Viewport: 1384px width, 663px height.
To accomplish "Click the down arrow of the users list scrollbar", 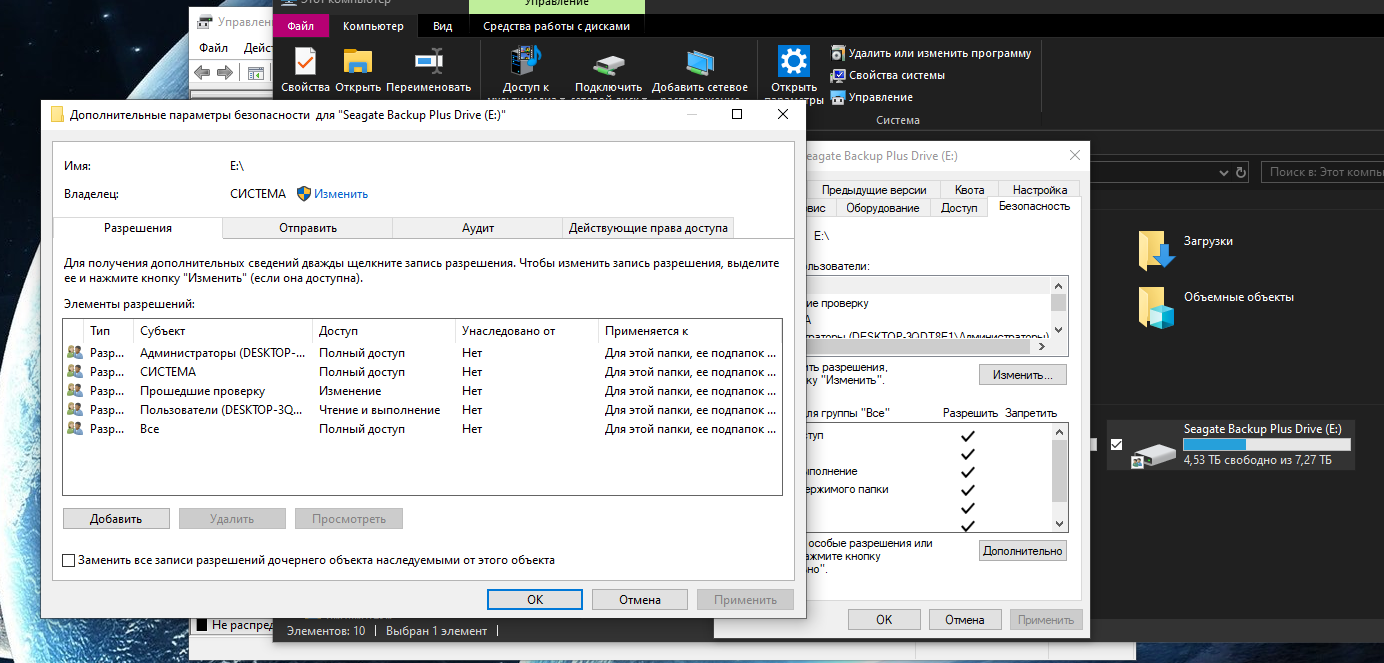I will pyautogui.click(x=1058, y=331).
